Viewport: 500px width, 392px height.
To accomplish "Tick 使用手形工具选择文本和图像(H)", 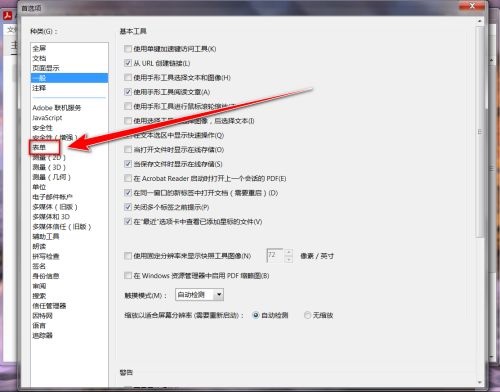I will click(x=128, y=78).
